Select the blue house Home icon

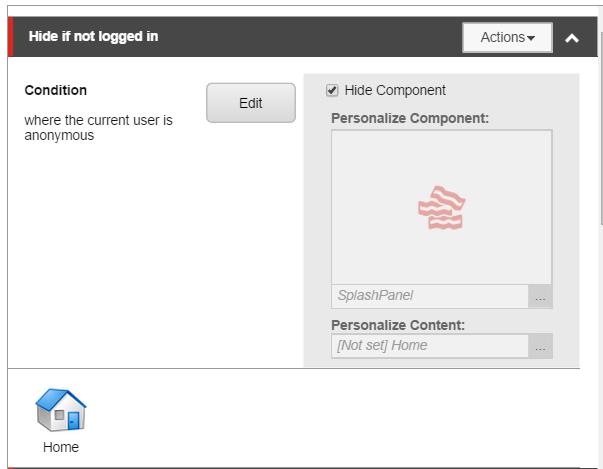[61, 410]
